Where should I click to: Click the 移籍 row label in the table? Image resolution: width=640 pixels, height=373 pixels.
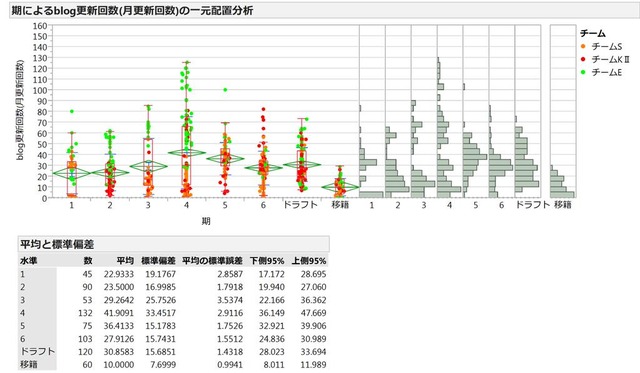[29, 364]
